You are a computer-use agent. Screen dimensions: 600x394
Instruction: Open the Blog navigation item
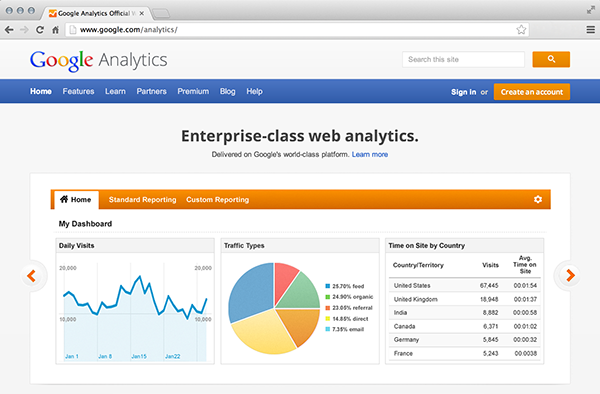click(x=227, y=91)
